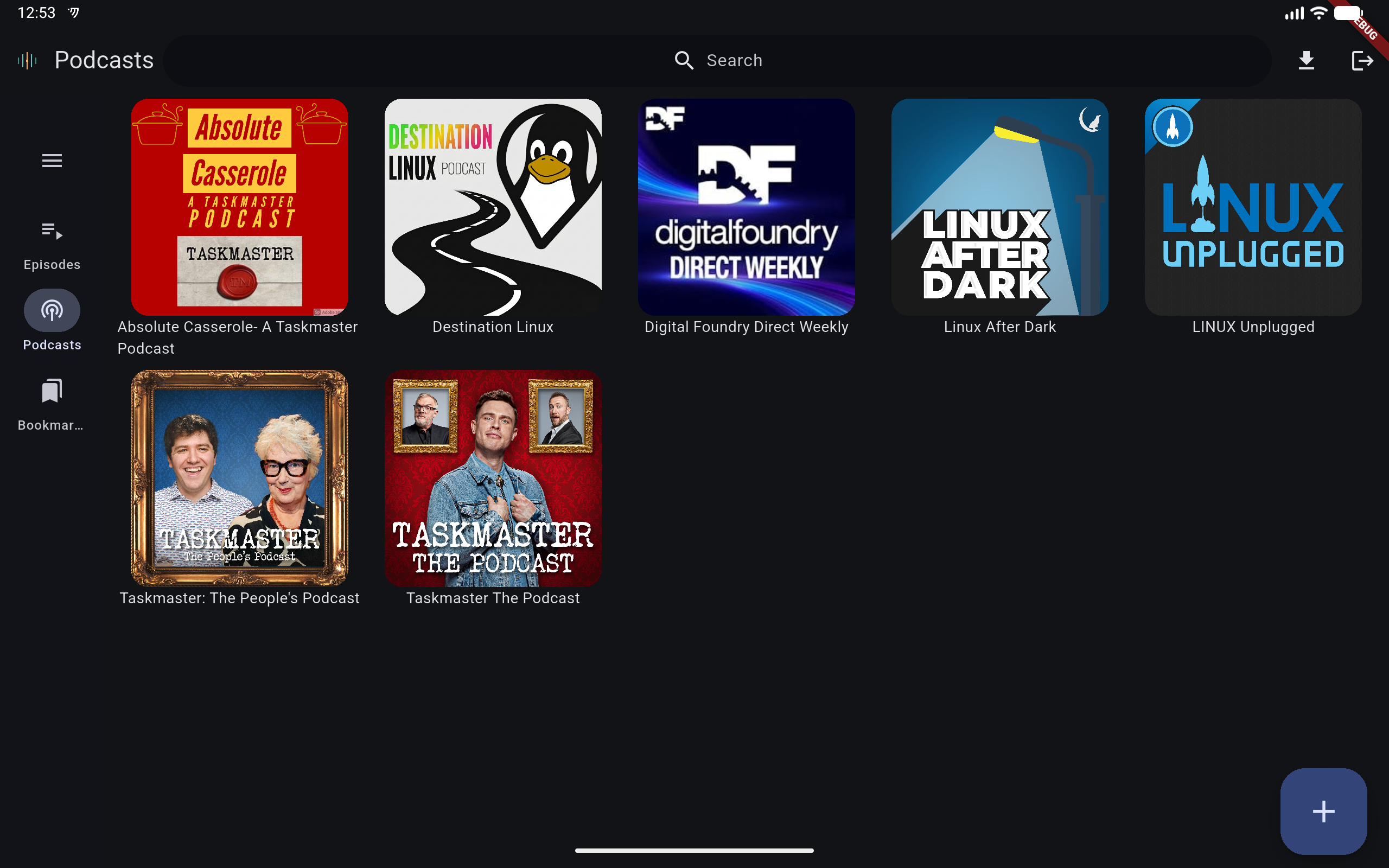Open downloads via the download icon

pyautogui.click(x=1307, y=60)
